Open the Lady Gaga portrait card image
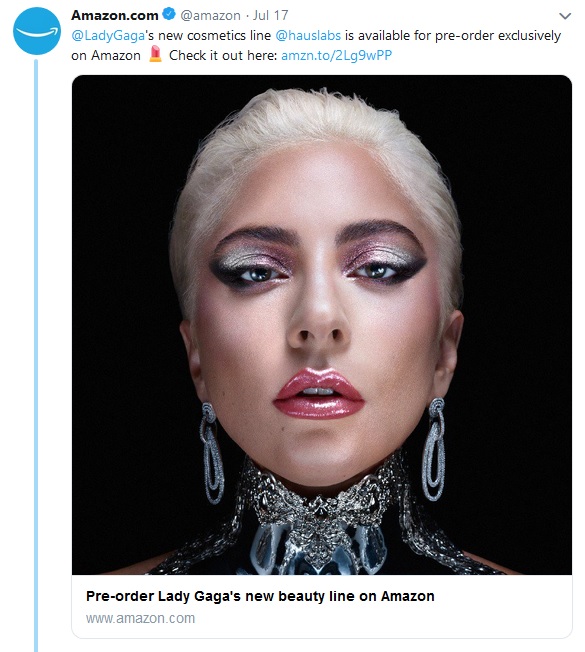Viewport: 585px width, 652px height. coord(322,325)
